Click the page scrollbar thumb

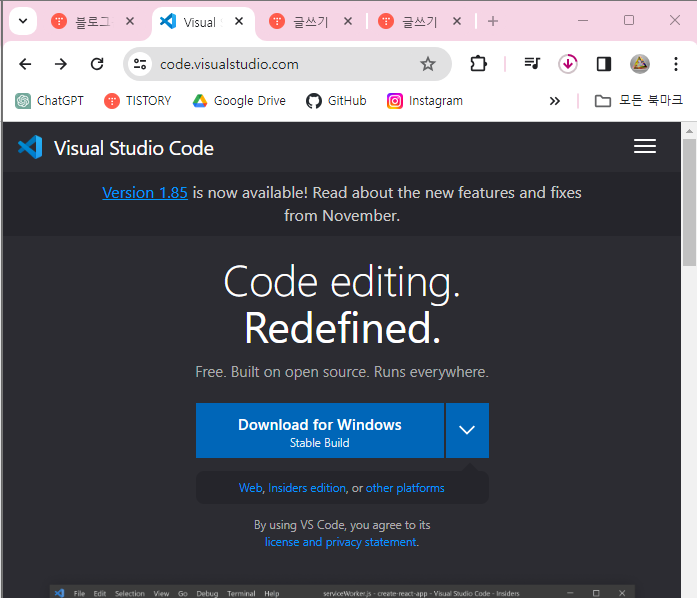(x=689, y=202)
